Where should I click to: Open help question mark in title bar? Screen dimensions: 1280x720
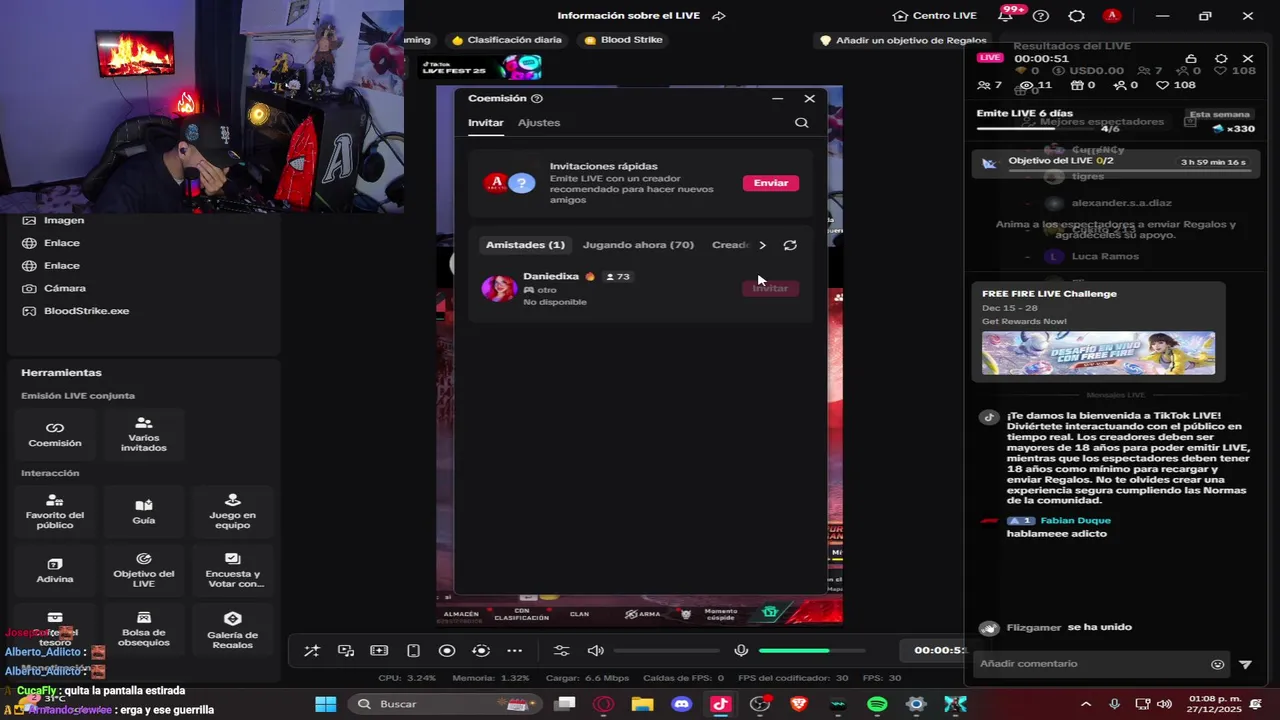[1041, 16]
